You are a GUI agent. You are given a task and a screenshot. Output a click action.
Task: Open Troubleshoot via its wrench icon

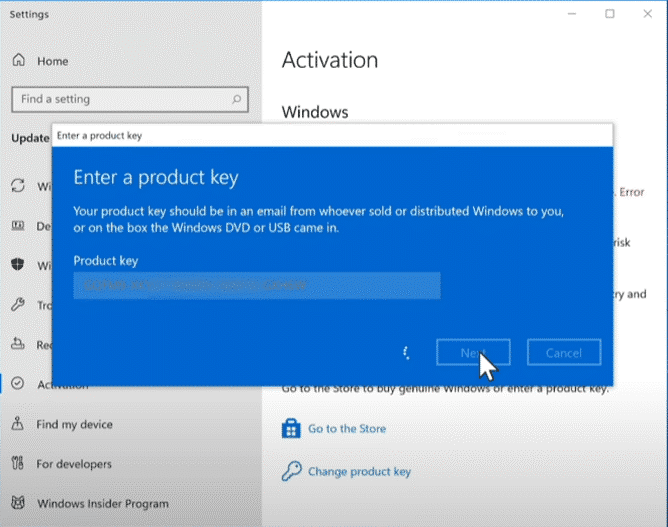(x=19, y=305)
